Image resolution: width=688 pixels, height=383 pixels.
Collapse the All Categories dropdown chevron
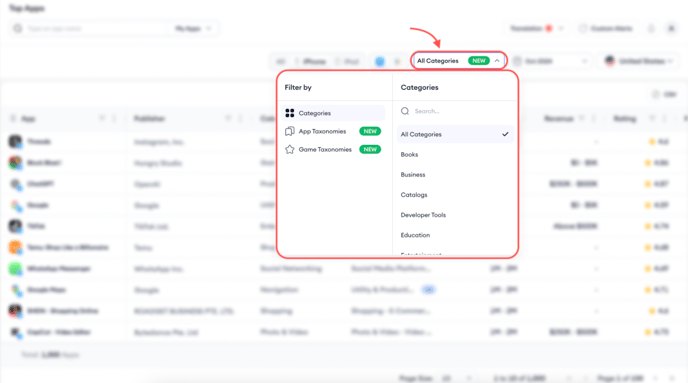tap(497, 61)
